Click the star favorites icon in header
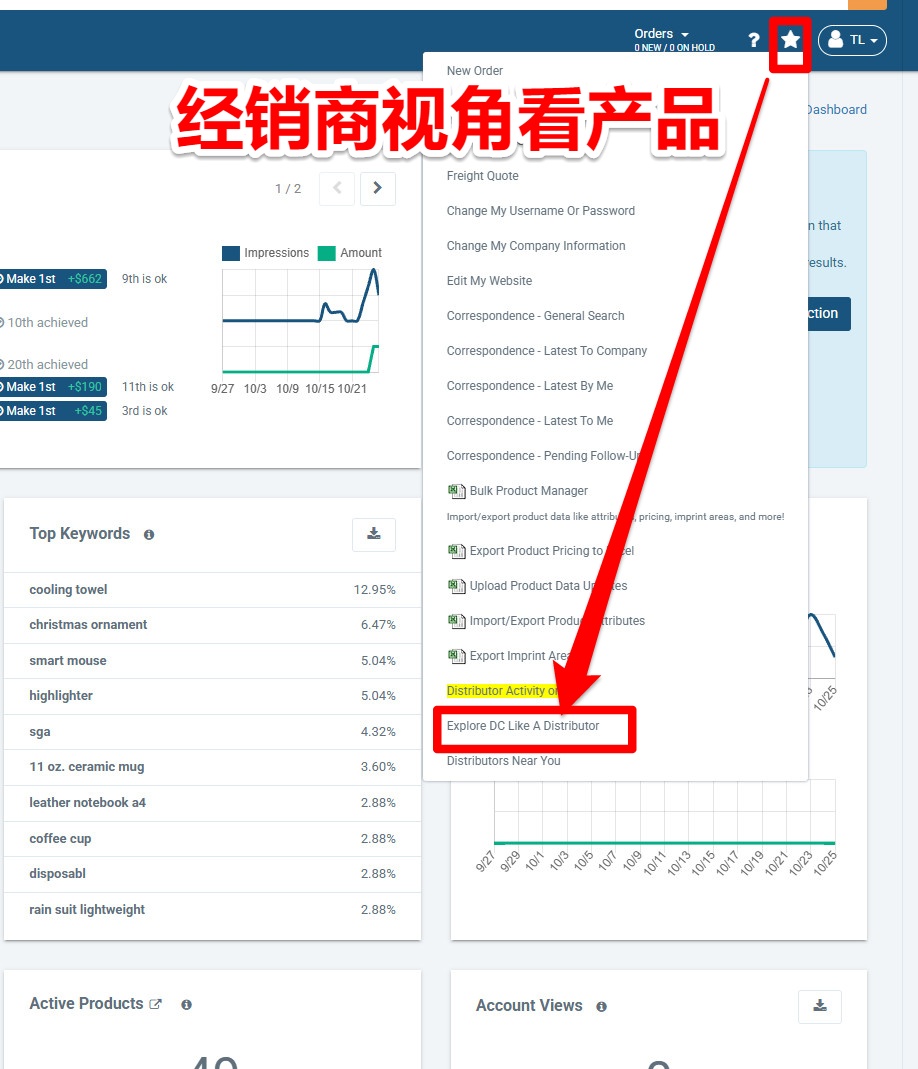 pos(790,40)
